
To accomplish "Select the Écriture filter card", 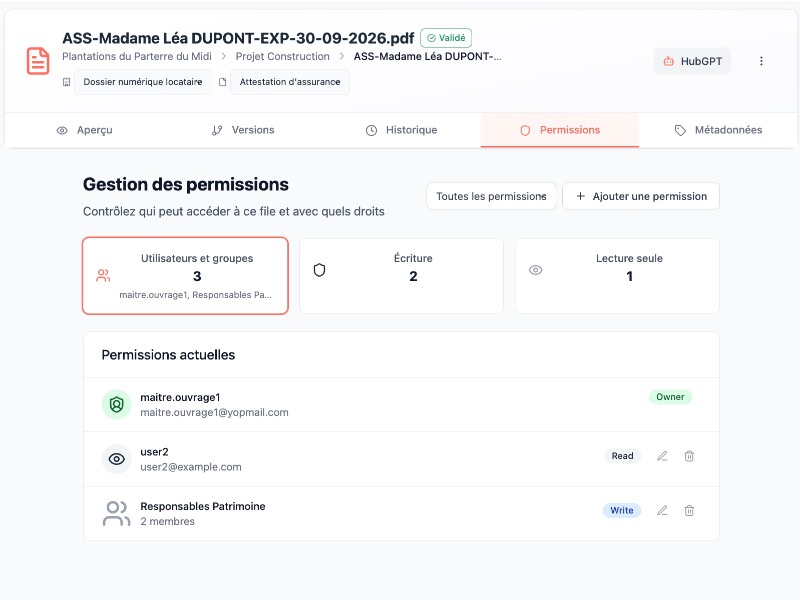I will [401, 275].
